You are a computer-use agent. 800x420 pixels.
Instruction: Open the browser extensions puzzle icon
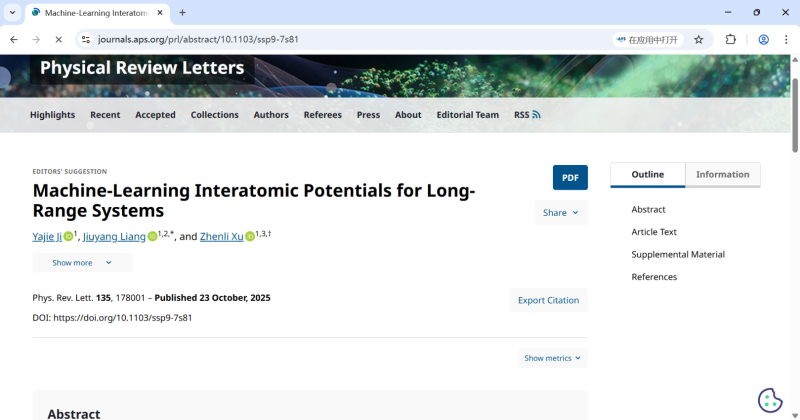[x=730, y=39]
